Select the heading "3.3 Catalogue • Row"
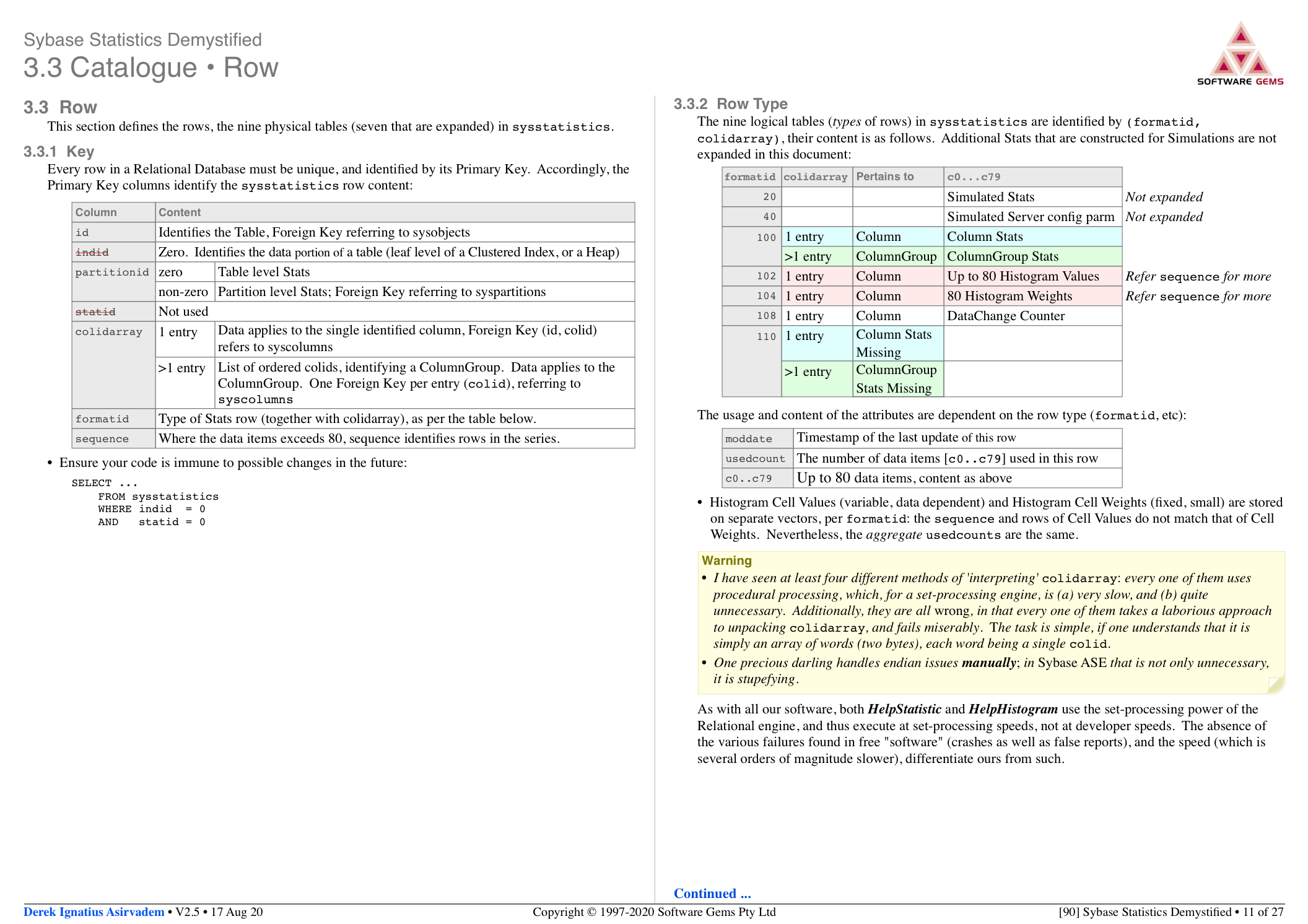The height and width of the screenshot is (924, 1308). coord(150,67)
